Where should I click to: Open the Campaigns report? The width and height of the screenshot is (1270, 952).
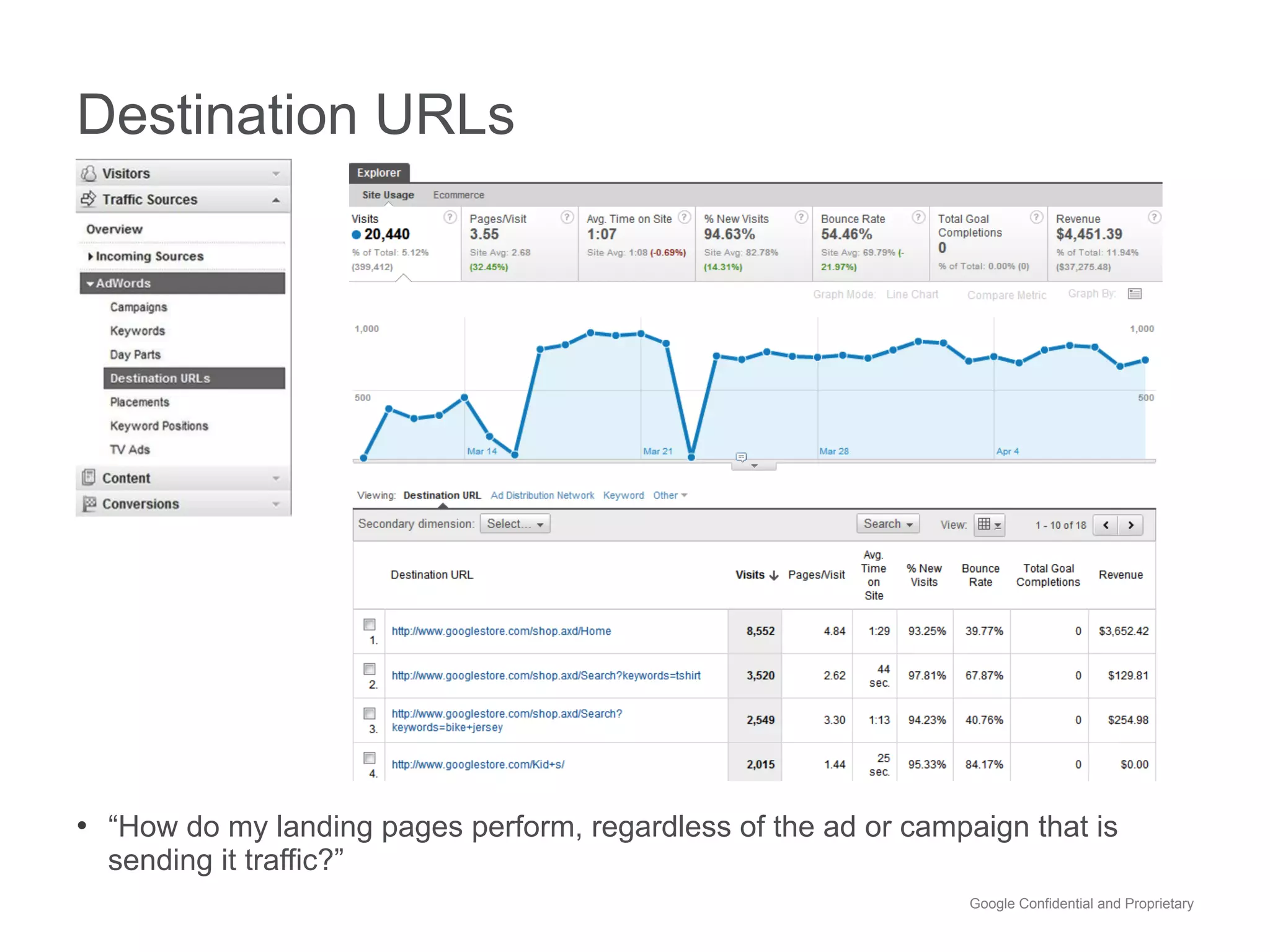[139, 307]
